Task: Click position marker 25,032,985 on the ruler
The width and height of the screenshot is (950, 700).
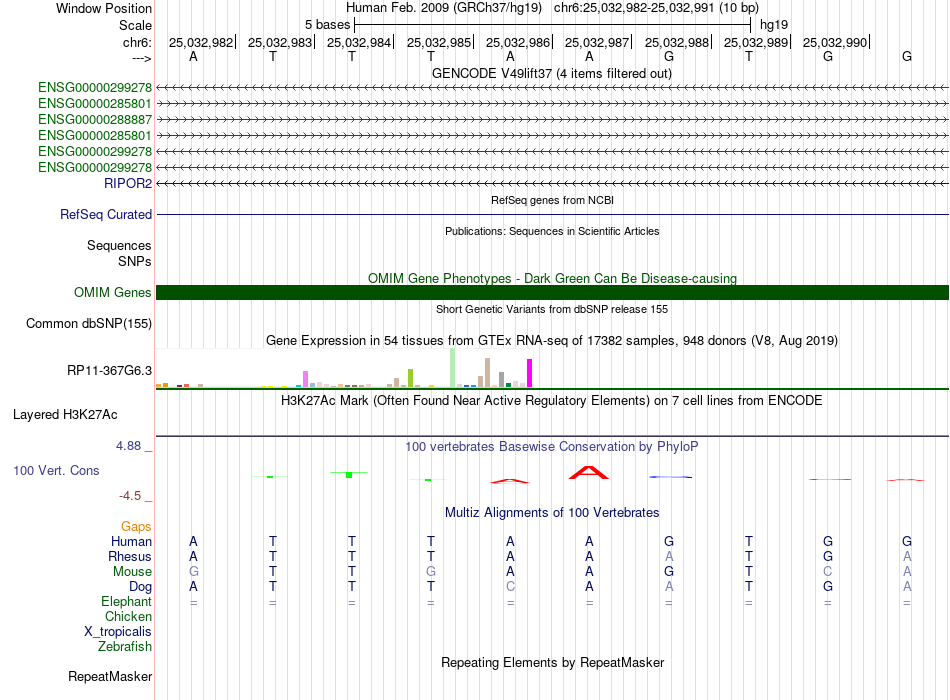Action: click(x=439, y=42)
